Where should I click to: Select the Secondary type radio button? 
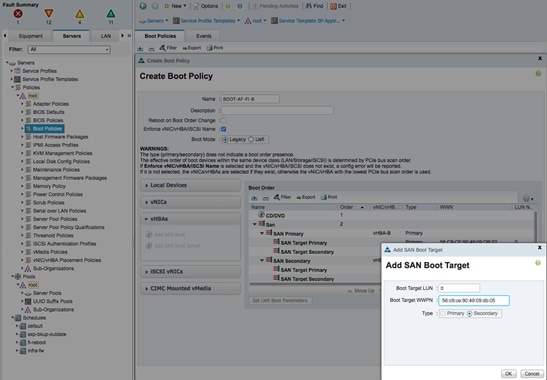pos(470,314)
